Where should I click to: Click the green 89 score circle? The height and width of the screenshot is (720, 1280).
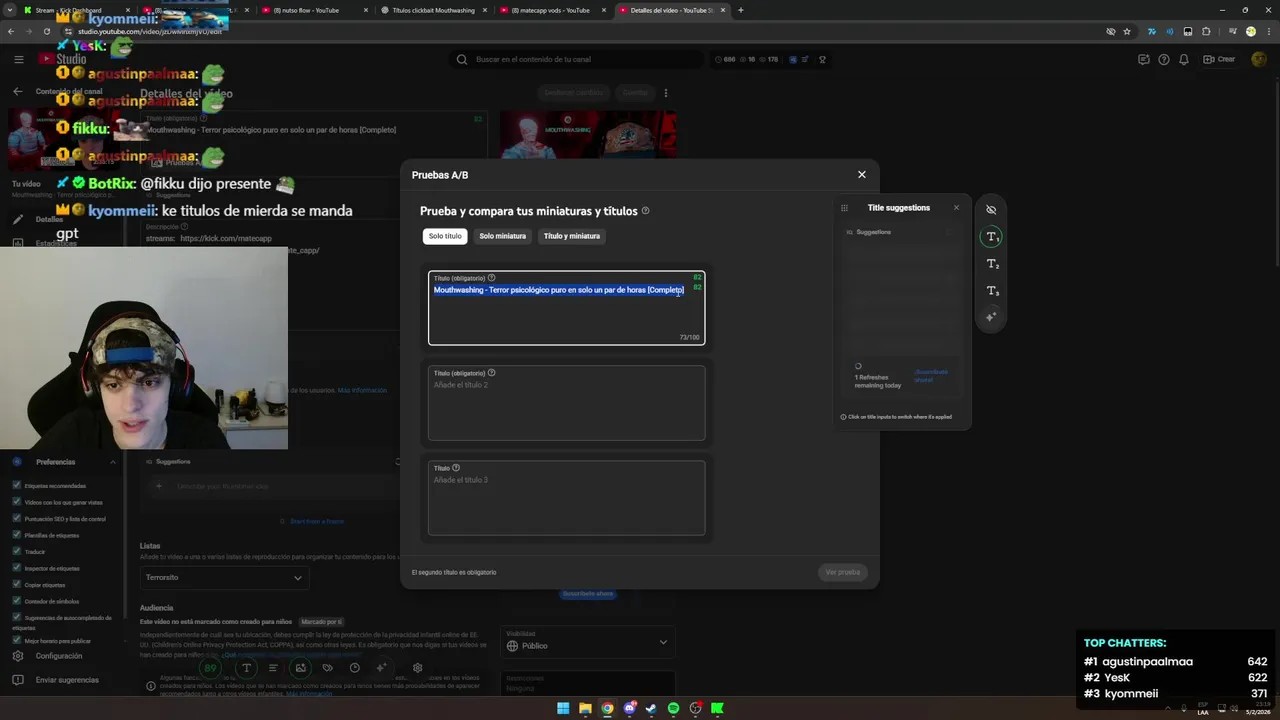(x=210, y=668)
